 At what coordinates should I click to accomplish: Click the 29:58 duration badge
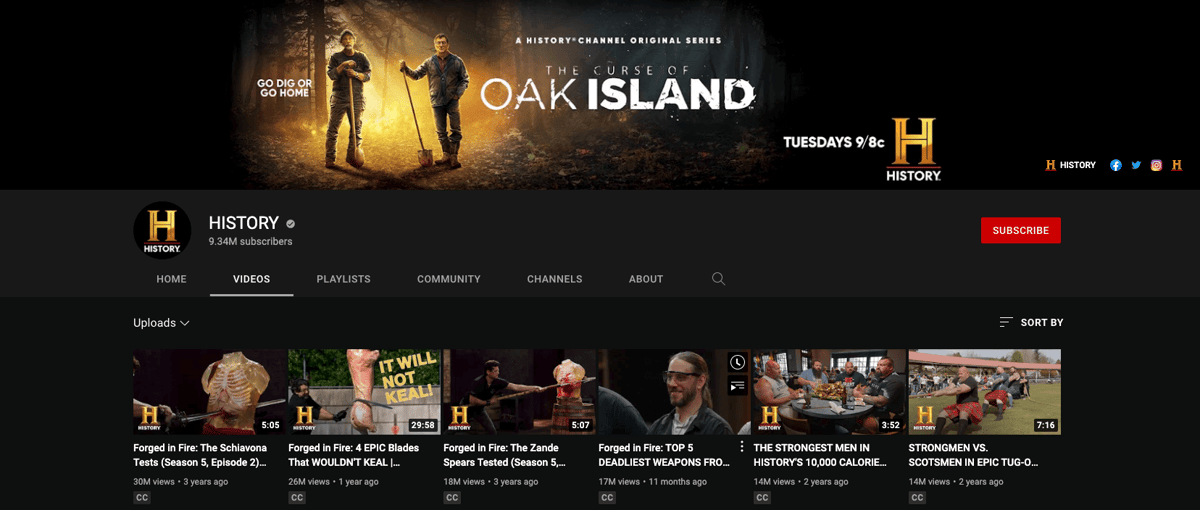point(424,425)
